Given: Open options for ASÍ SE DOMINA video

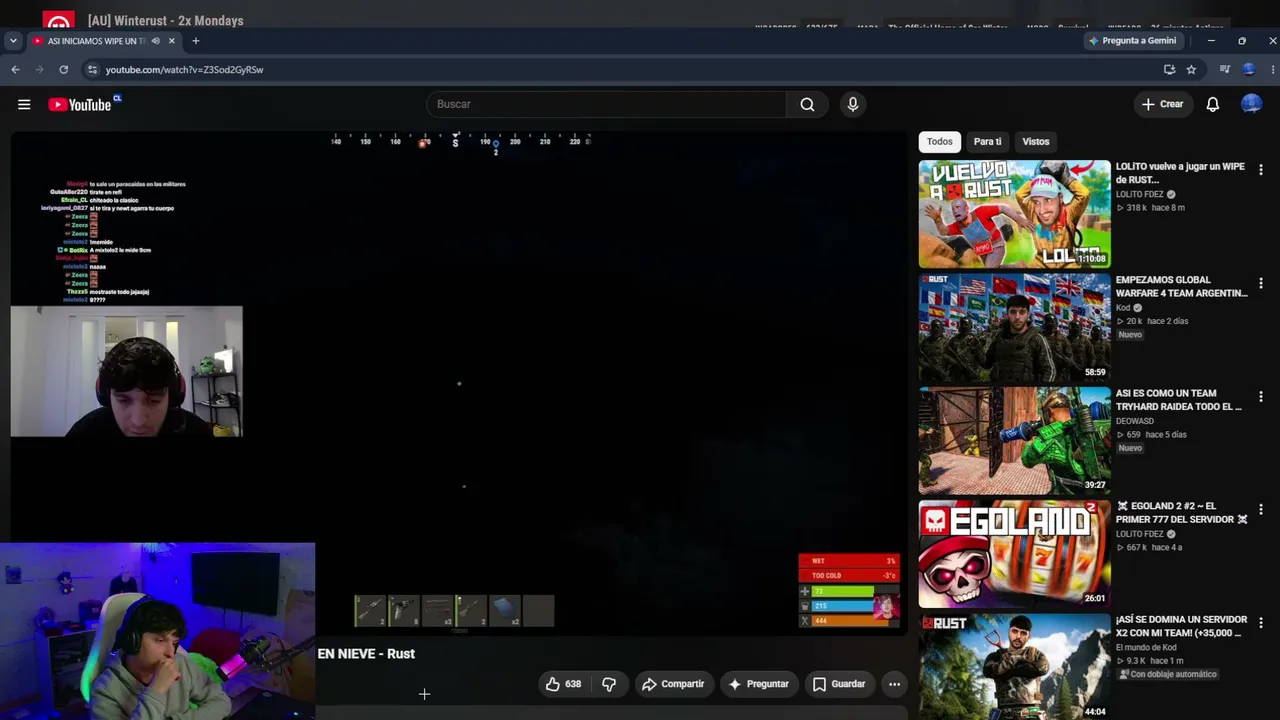Looking at the screenshot, I should click(x=1260, y=623).
